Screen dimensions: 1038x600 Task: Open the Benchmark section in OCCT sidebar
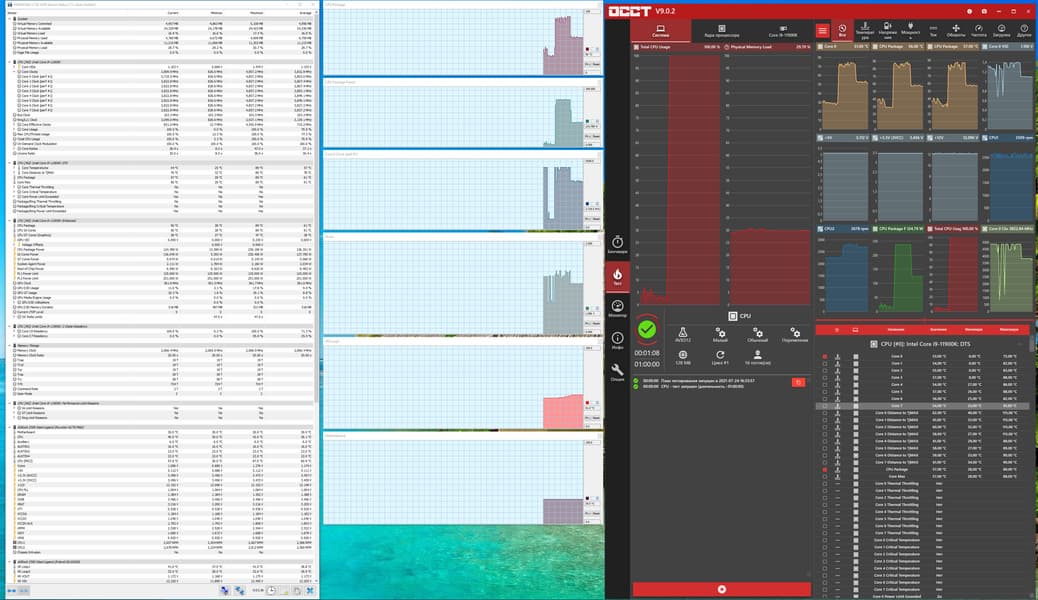coord(617,244)
